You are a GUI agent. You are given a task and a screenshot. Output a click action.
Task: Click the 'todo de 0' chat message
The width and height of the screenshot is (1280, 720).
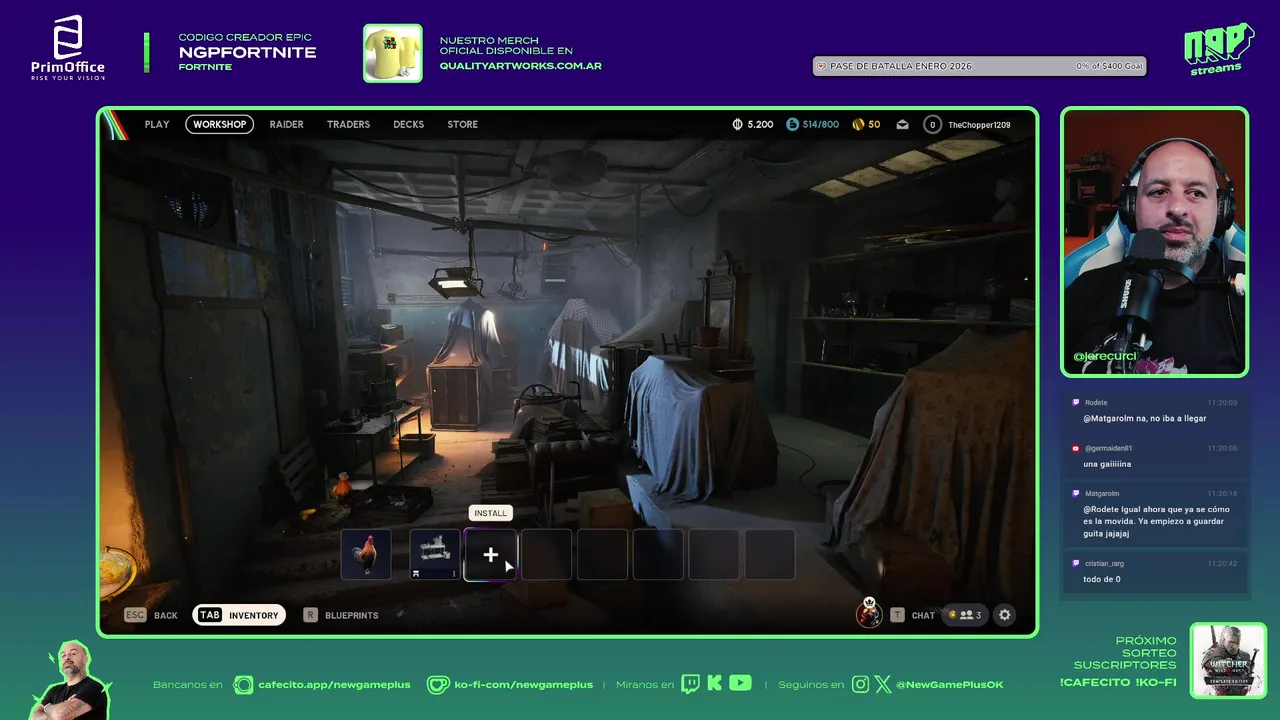click(x=1101, y=579)
